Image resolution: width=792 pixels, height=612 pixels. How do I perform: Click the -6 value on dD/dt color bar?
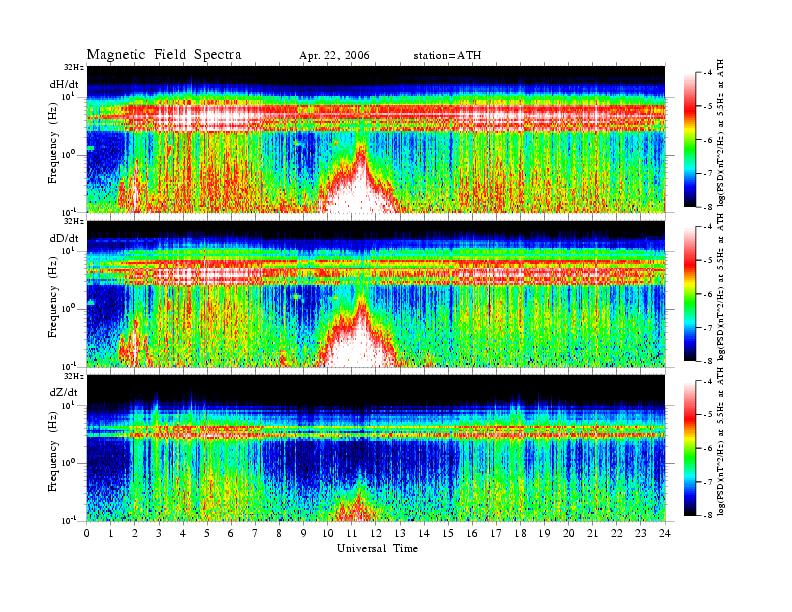click(707, 294)
